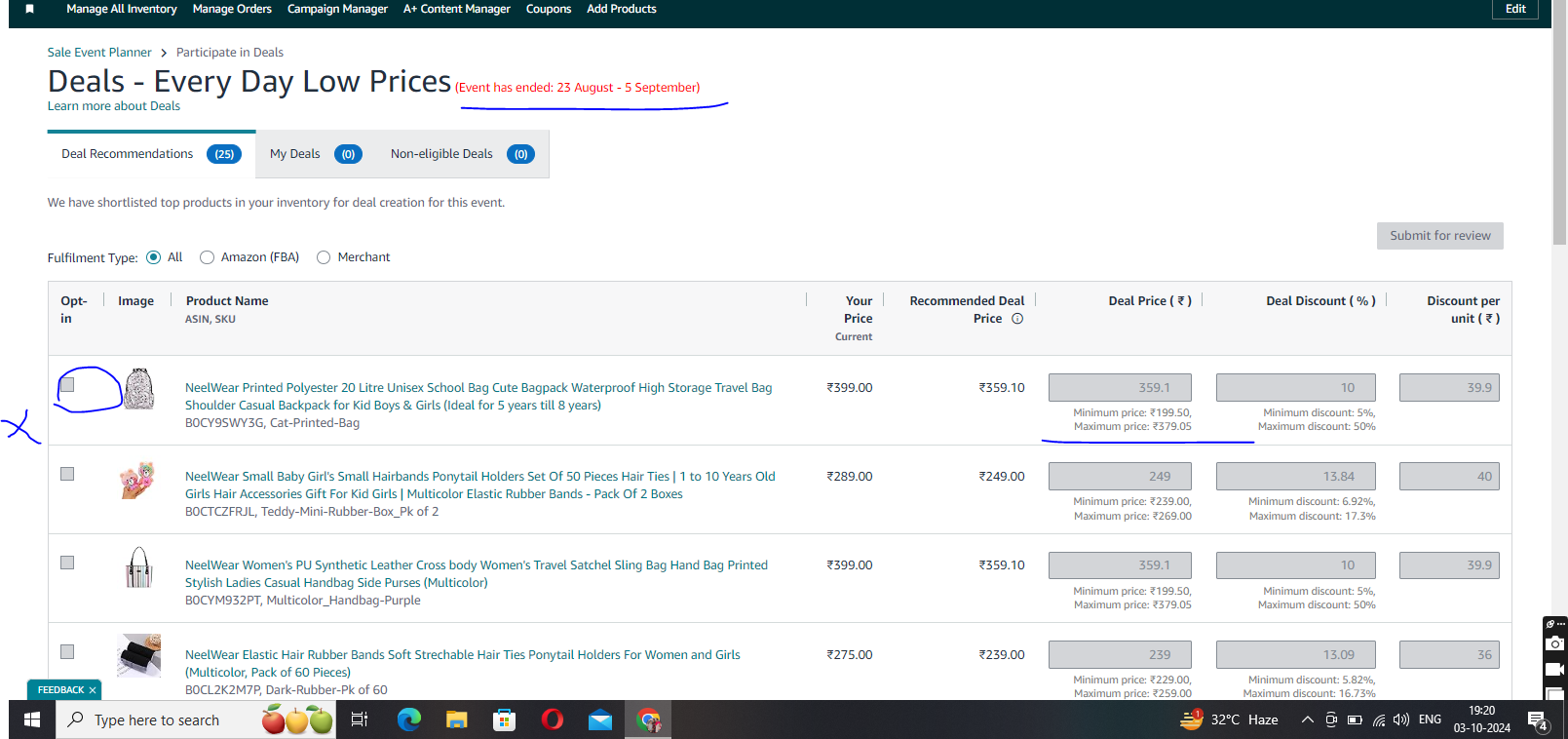Image resolution: width=1568 pixels, height=739 pixels.
Task: Open Learn more about Deals link
Action: 114,106
